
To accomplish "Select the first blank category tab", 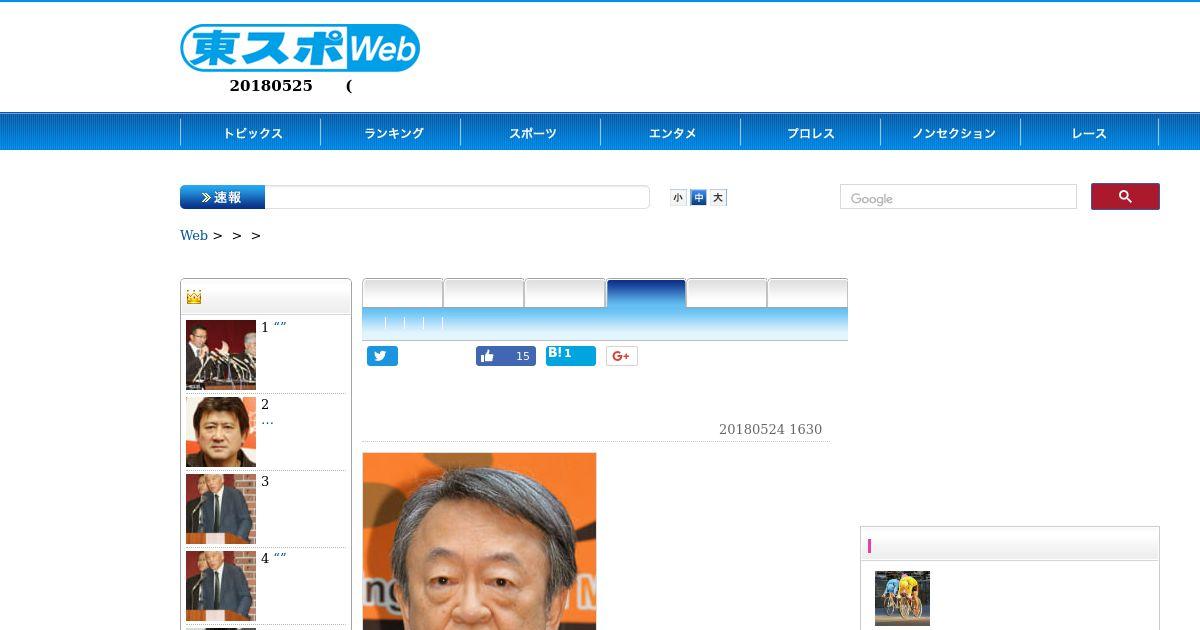I will (x=402, y=293).
